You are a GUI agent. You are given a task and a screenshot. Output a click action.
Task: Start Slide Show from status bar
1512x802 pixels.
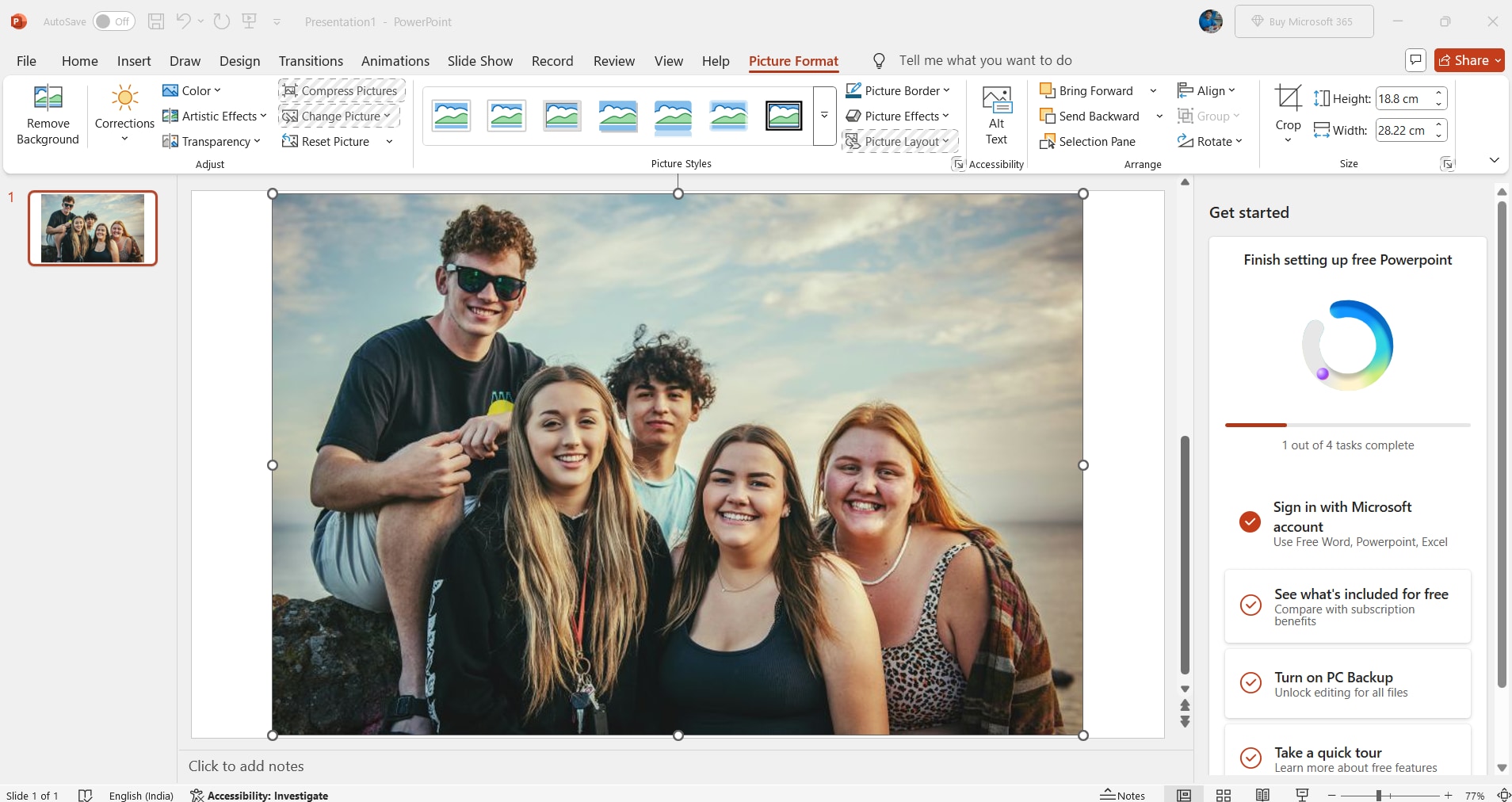(1302, 795)
